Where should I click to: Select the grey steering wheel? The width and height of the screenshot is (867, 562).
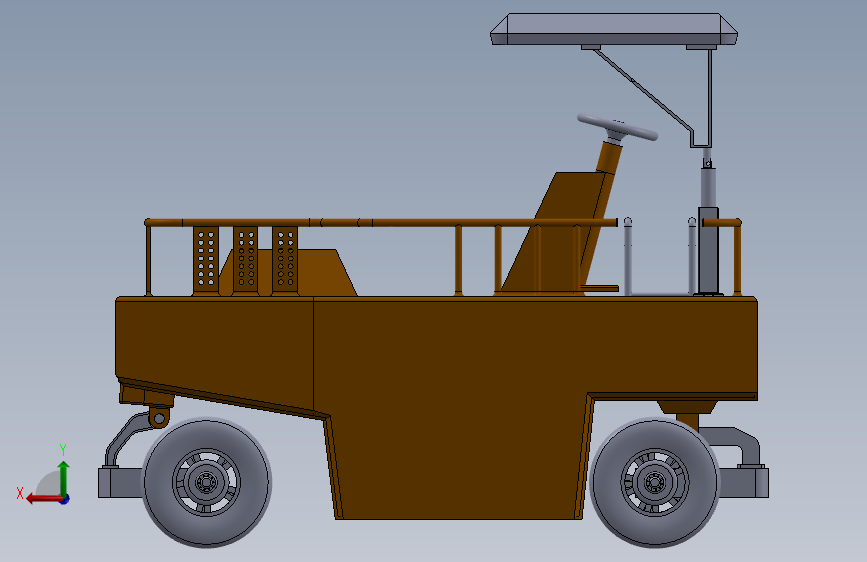[617, 128]
